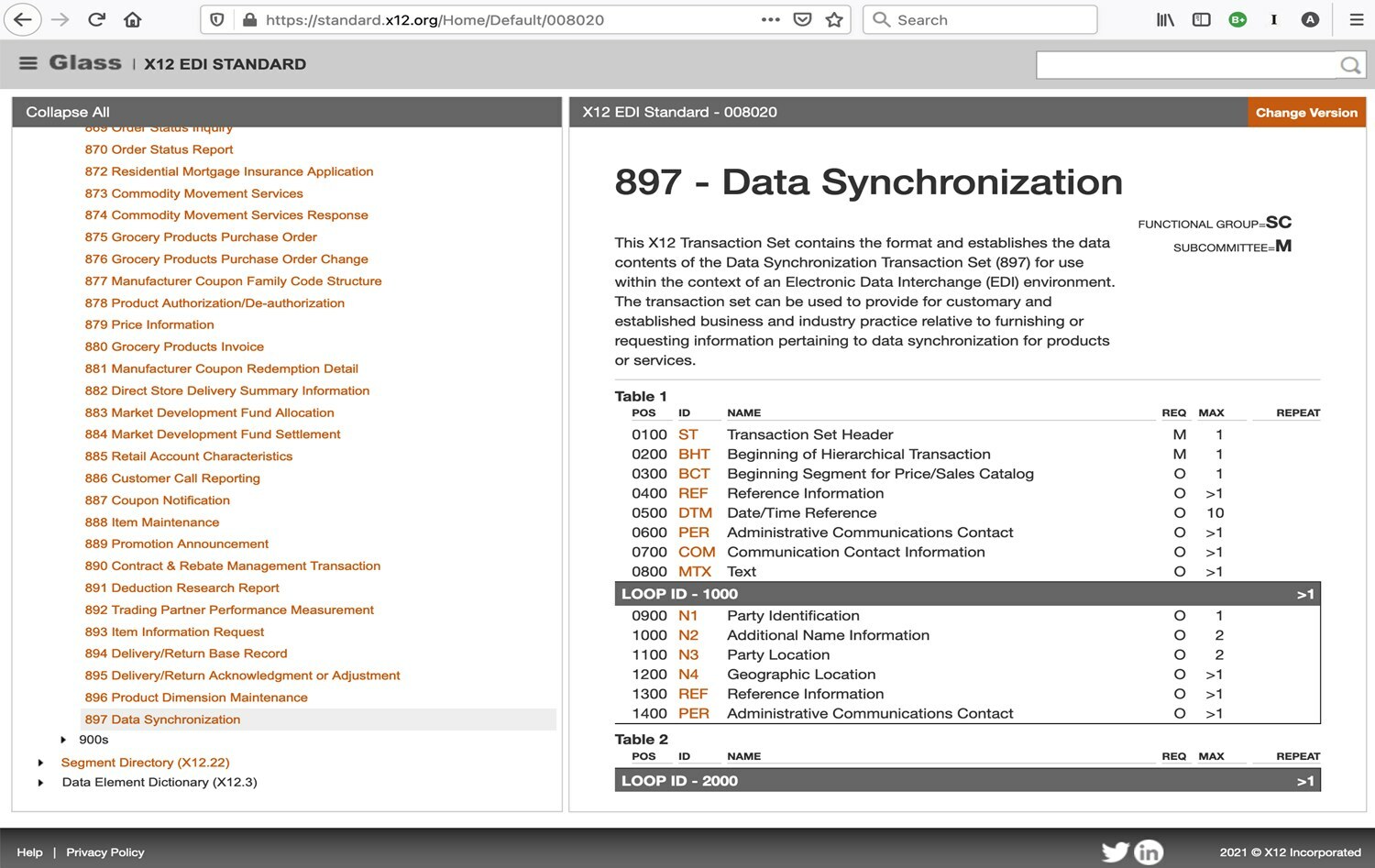Screen dimensions: 1375x868
Task: Go back with the browser back arrow
Action: click(23, 19)
